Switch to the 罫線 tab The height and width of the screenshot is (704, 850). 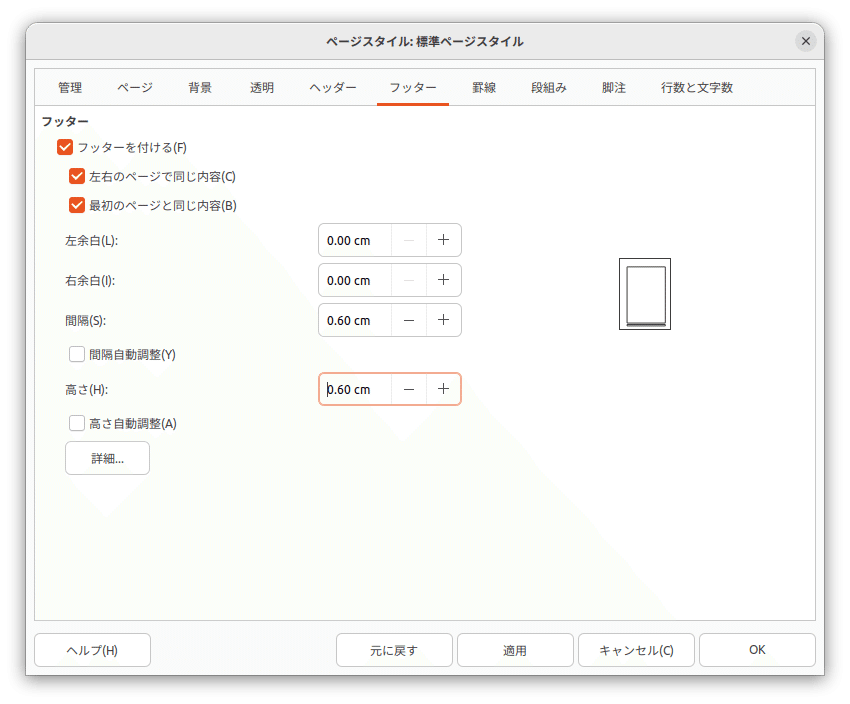tap(484, 88)
